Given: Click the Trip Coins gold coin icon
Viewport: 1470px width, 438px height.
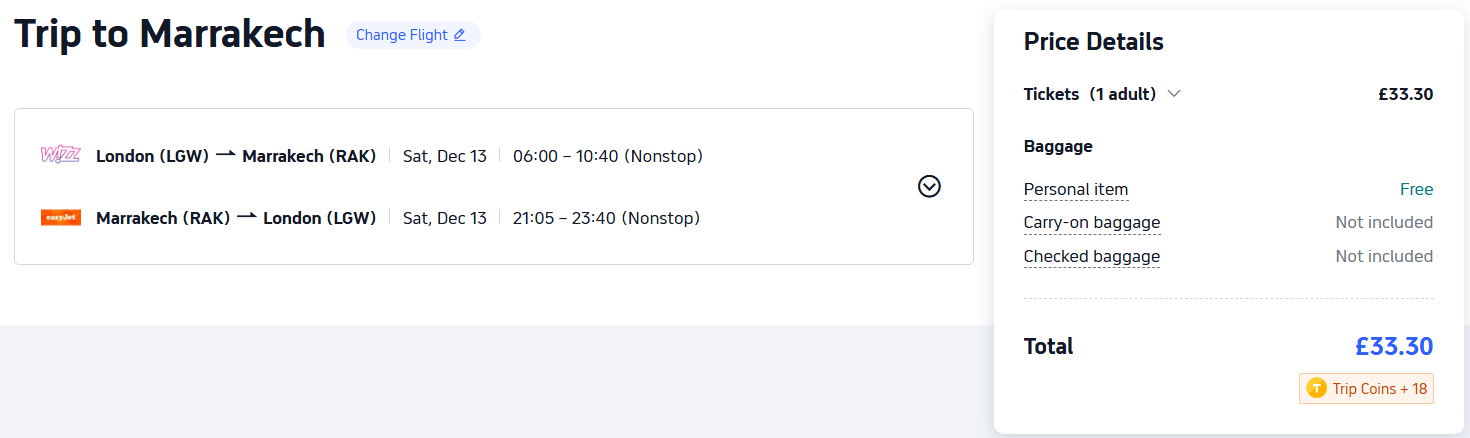Looking at the screenshot, I should (1316, 389).
